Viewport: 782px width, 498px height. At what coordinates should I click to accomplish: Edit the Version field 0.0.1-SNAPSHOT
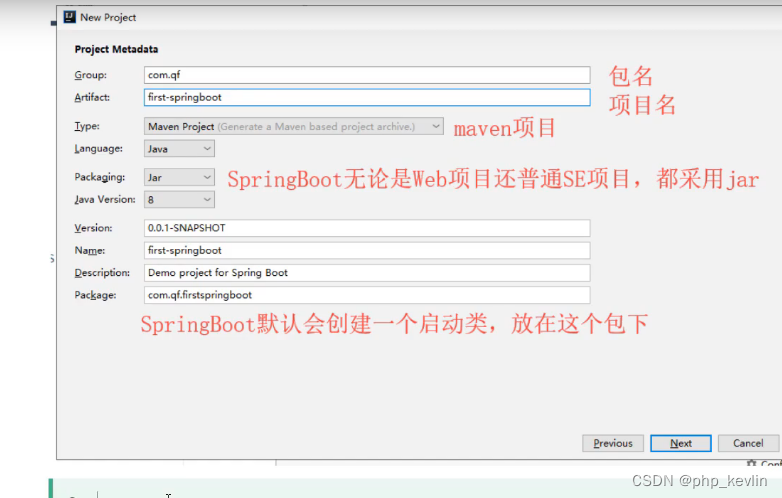coord(367,228)
